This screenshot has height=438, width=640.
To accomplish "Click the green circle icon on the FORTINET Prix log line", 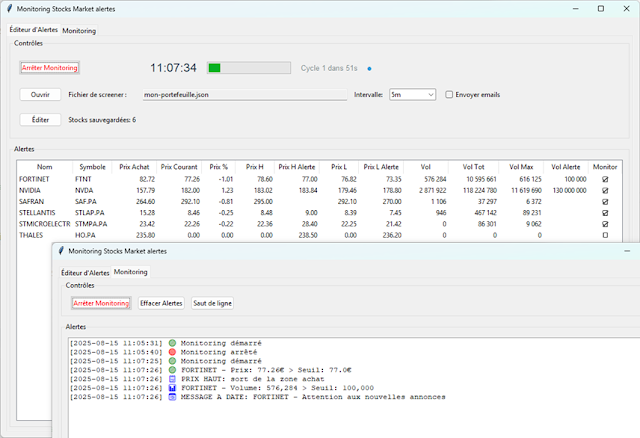I will [172, 370].
